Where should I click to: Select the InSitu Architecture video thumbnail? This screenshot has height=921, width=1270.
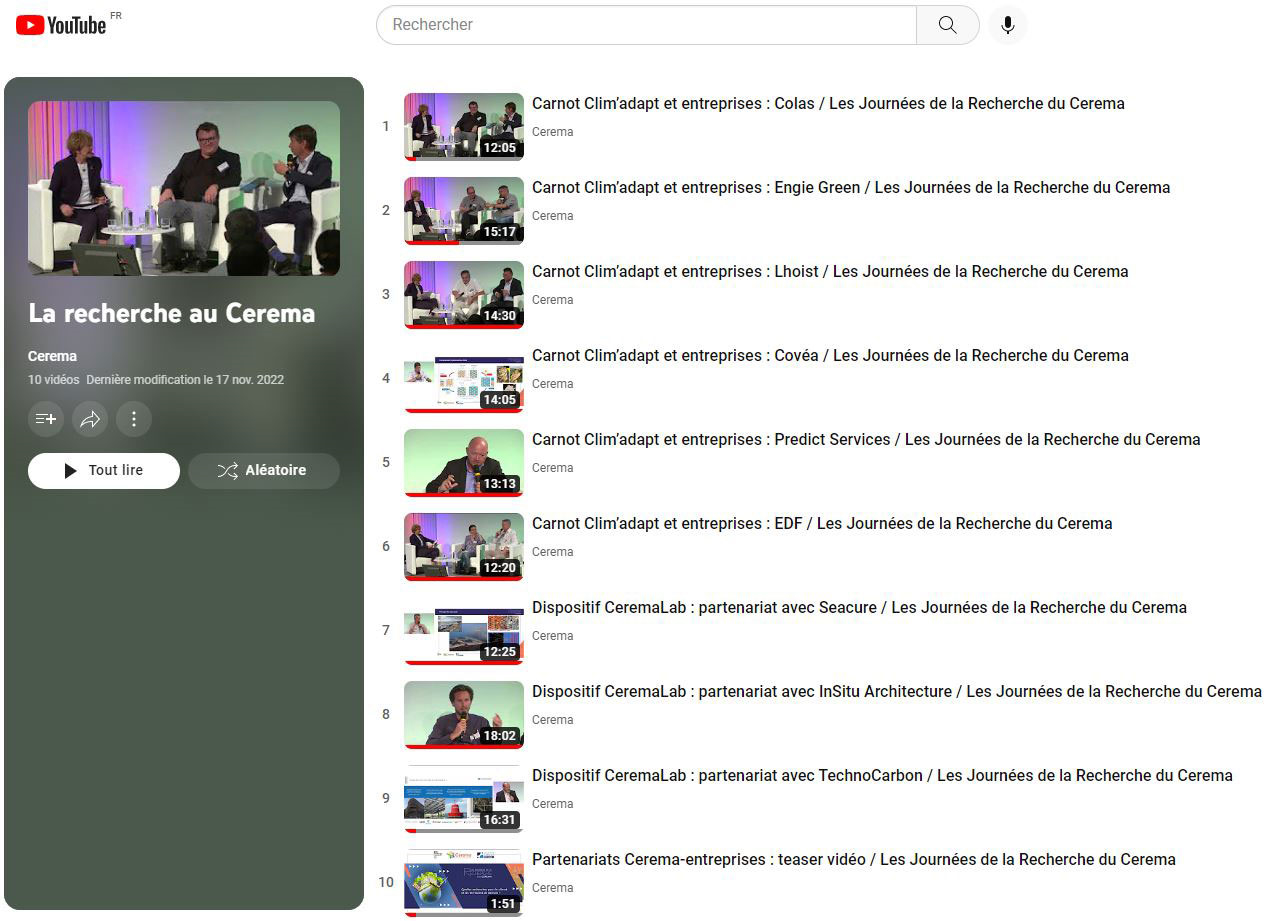(x=463, y=714)
